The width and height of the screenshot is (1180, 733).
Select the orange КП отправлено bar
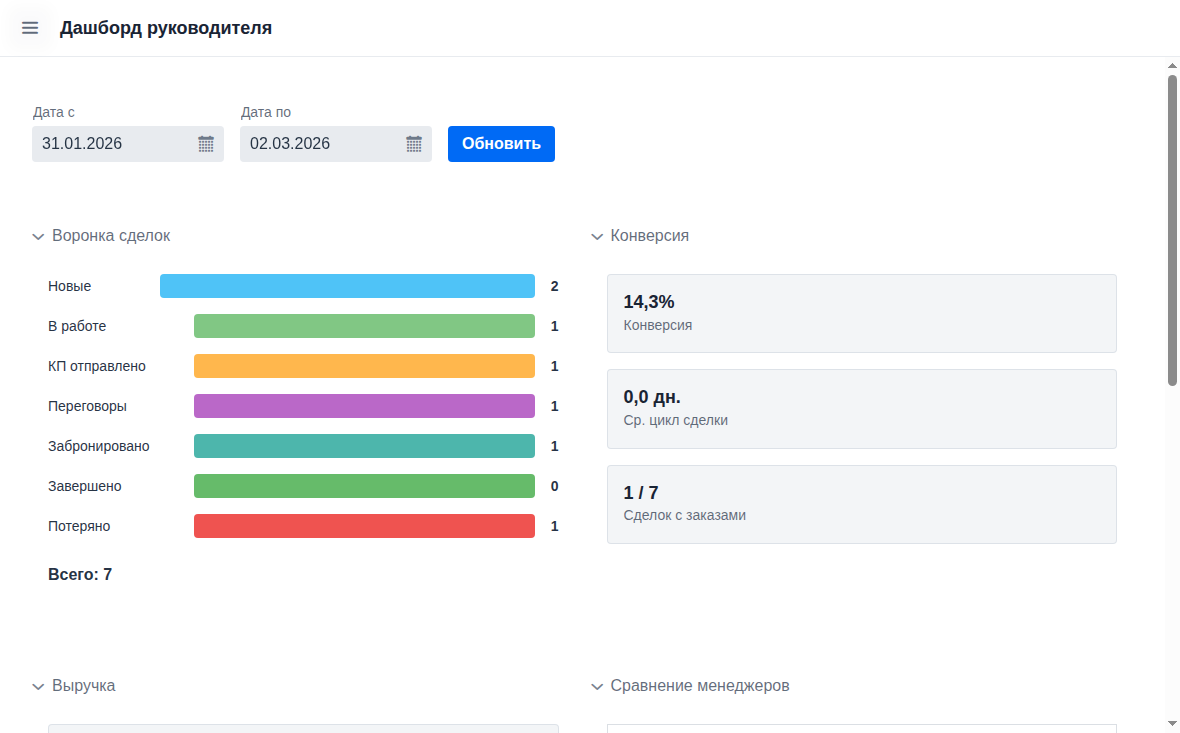[364, 366]
